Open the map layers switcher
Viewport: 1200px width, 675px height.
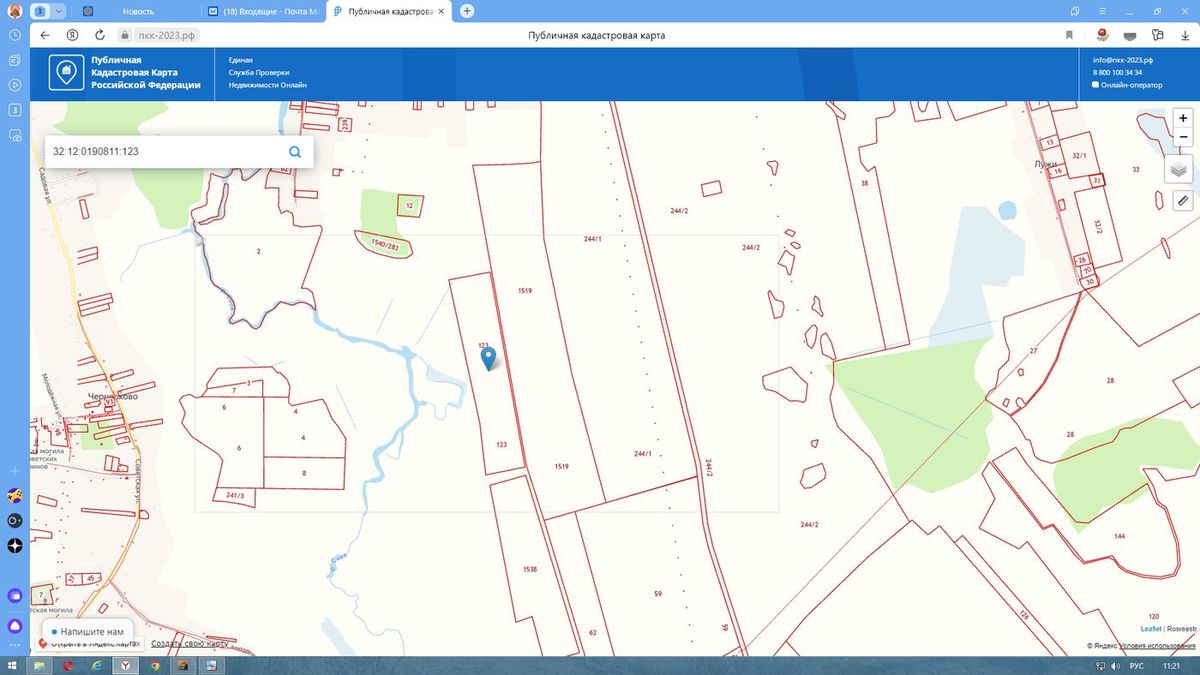point(1180,169)
